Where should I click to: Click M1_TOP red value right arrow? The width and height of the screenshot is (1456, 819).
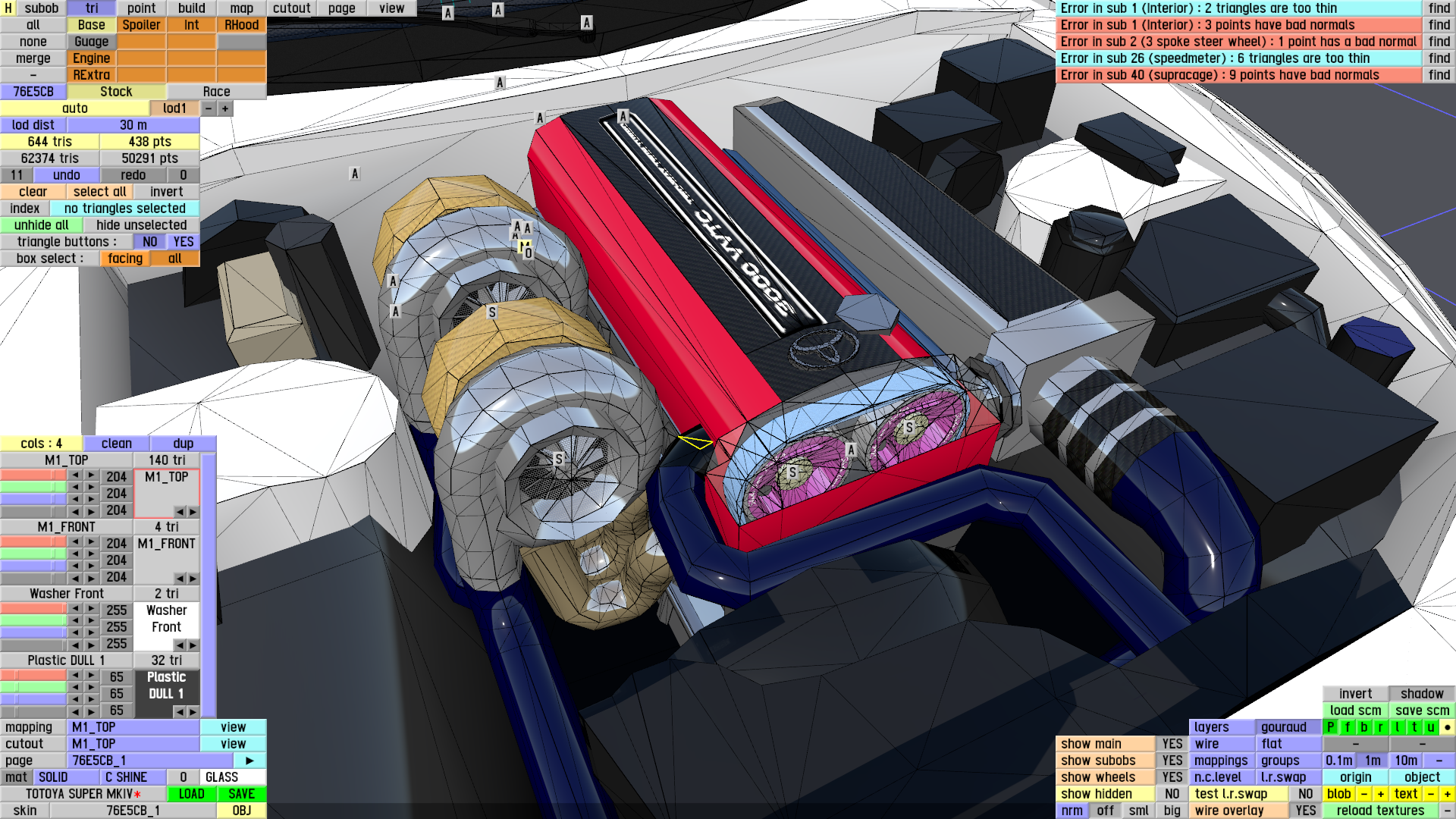click(91, 476)
